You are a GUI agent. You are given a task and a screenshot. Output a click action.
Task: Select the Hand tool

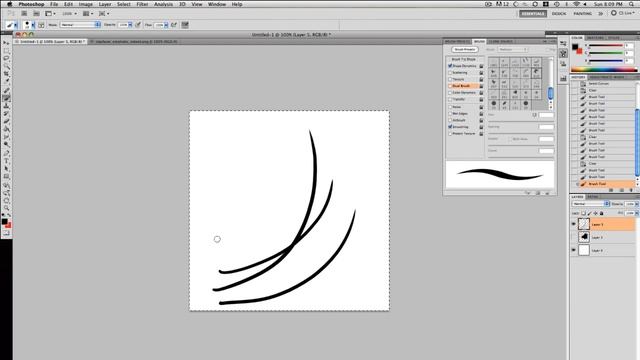click(x=6, y=200)
